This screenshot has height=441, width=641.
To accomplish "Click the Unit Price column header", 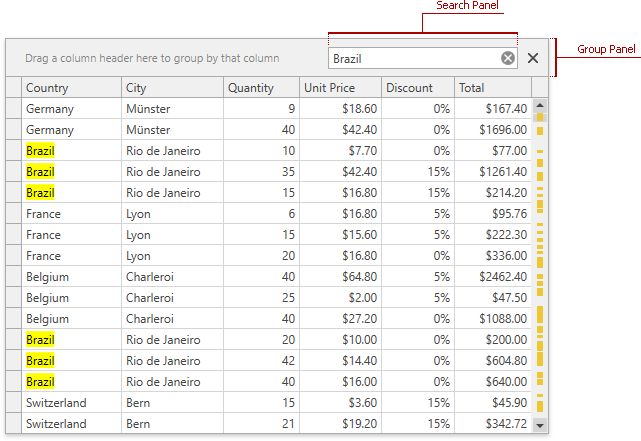I will [x=340, y=88].
